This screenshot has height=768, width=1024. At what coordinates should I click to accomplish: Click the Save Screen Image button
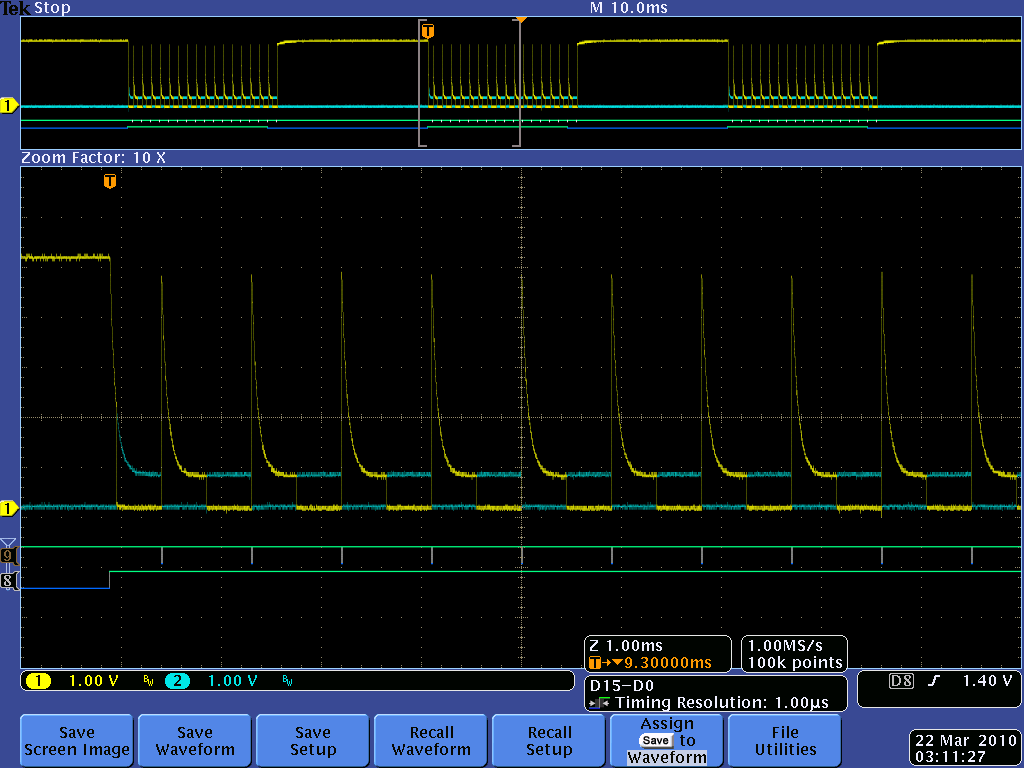pyautogui.click(x=76, y=741)
